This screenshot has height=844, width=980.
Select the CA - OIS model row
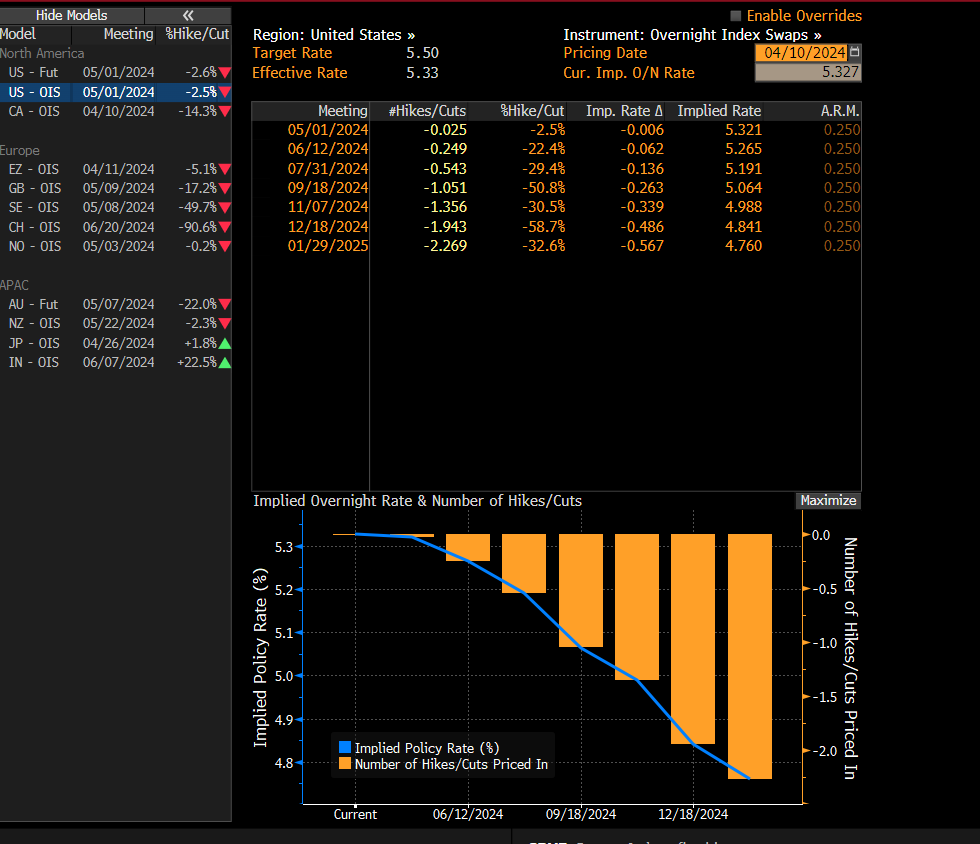[x=116, y=111]
